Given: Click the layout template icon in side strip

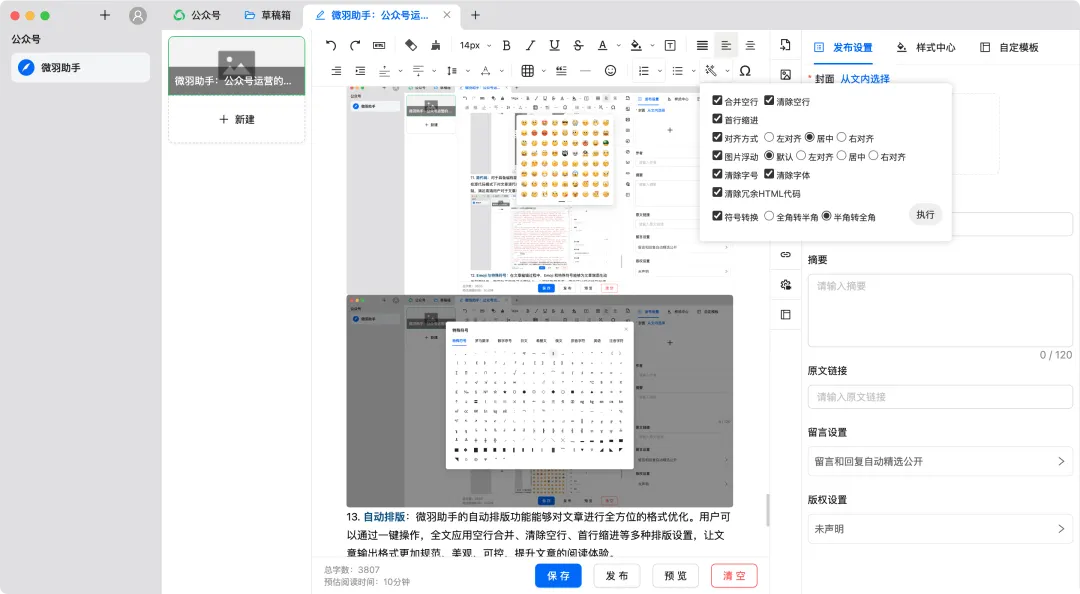Looking at the screenshot, I should [x=785, y=315].
